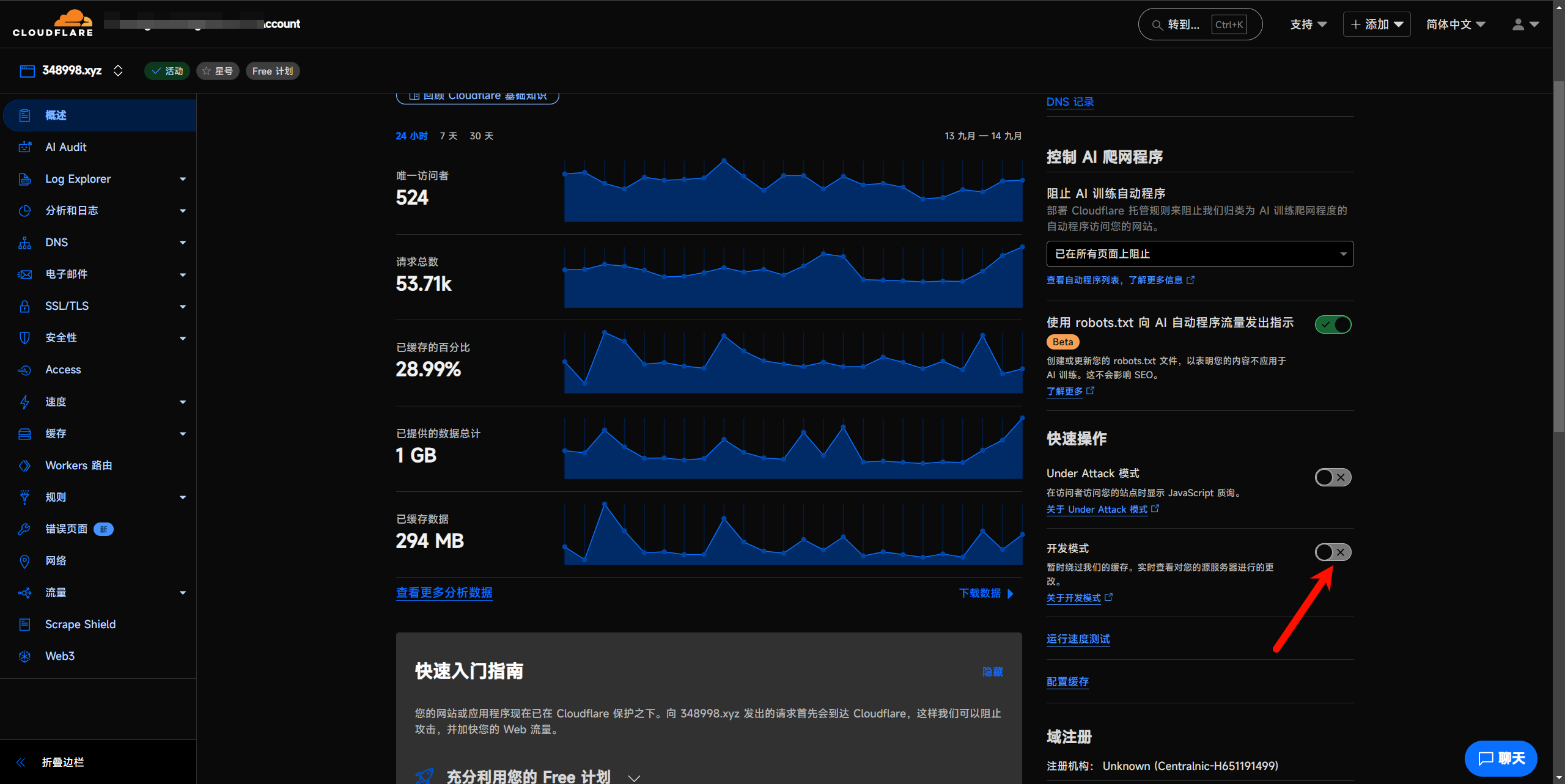
Task: Click the 下载数据 arrow icon
Action: [x=1011, y=593]
